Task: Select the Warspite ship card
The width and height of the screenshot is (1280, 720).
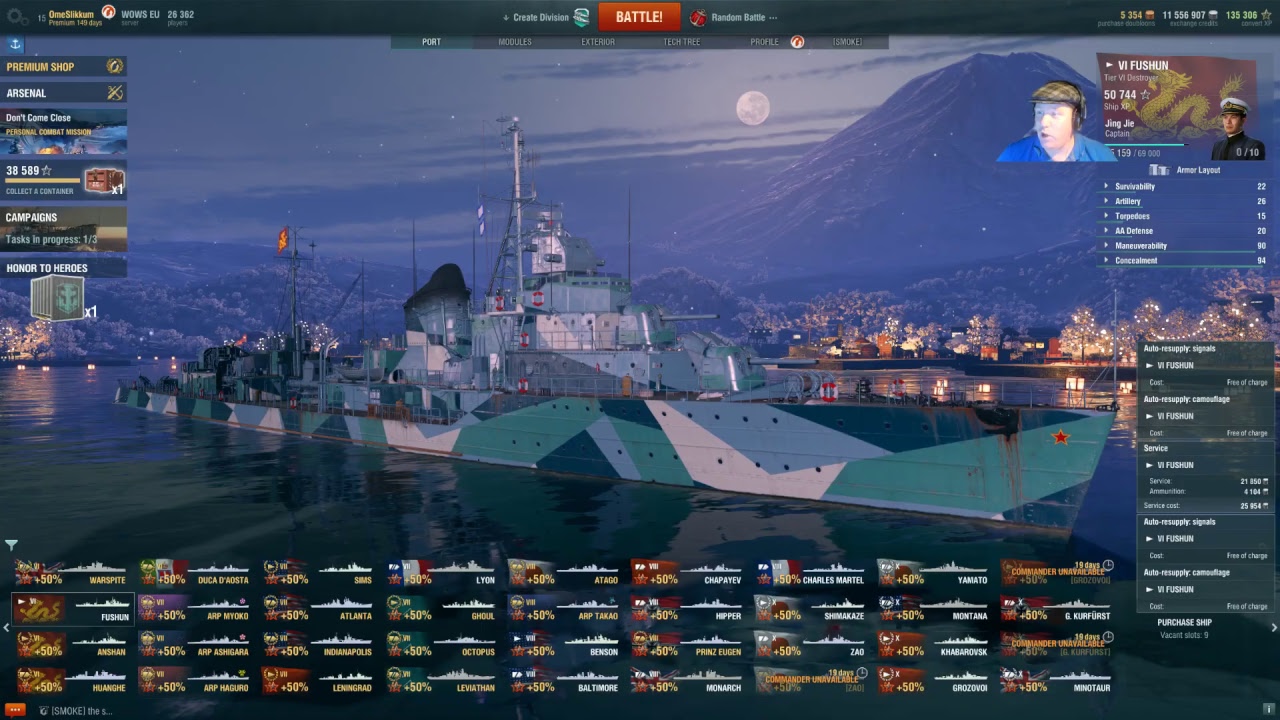Action: point(71,574)
